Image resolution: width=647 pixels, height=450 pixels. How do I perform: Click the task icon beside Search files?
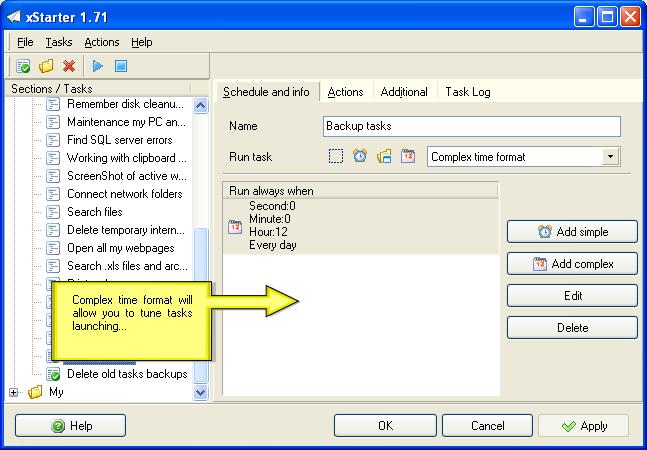pos(53,212)
